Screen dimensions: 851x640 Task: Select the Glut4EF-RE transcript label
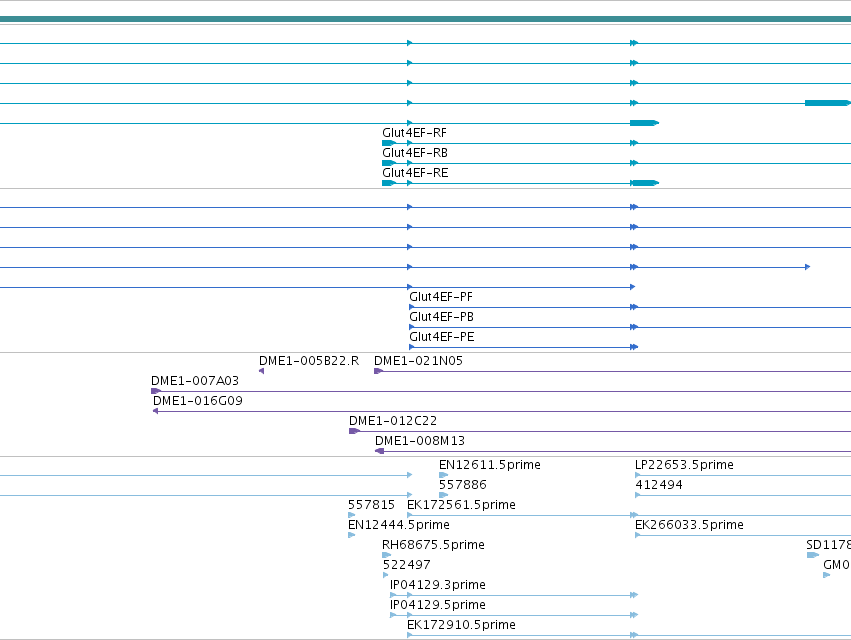(415, 173)
